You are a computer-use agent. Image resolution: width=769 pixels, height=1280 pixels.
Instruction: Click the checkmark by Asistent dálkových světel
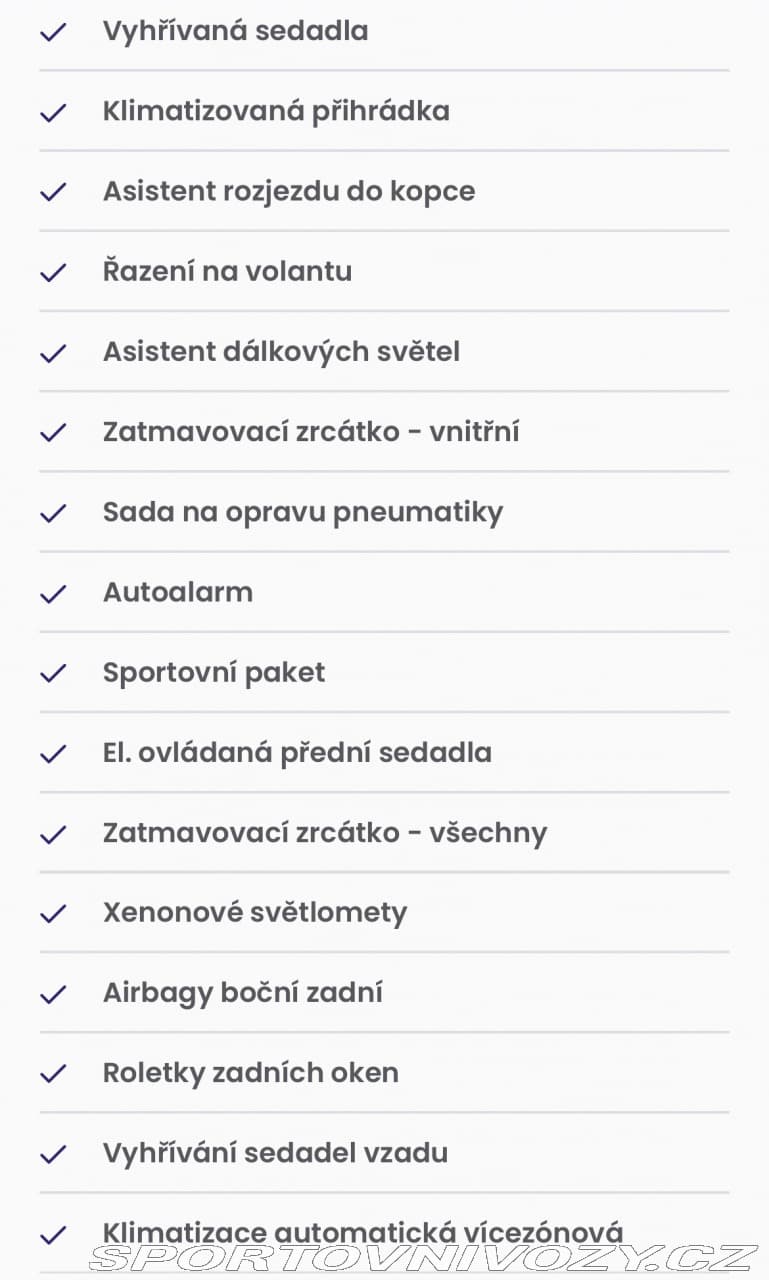pos(52,353)
